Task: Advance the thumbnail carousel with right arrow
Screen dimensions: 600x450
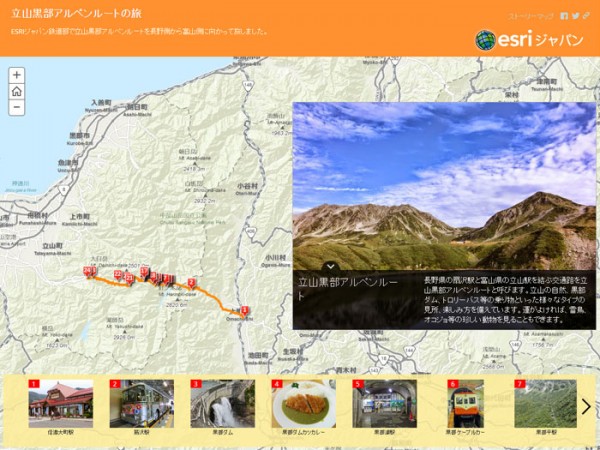Action: (x=586, y=406)
